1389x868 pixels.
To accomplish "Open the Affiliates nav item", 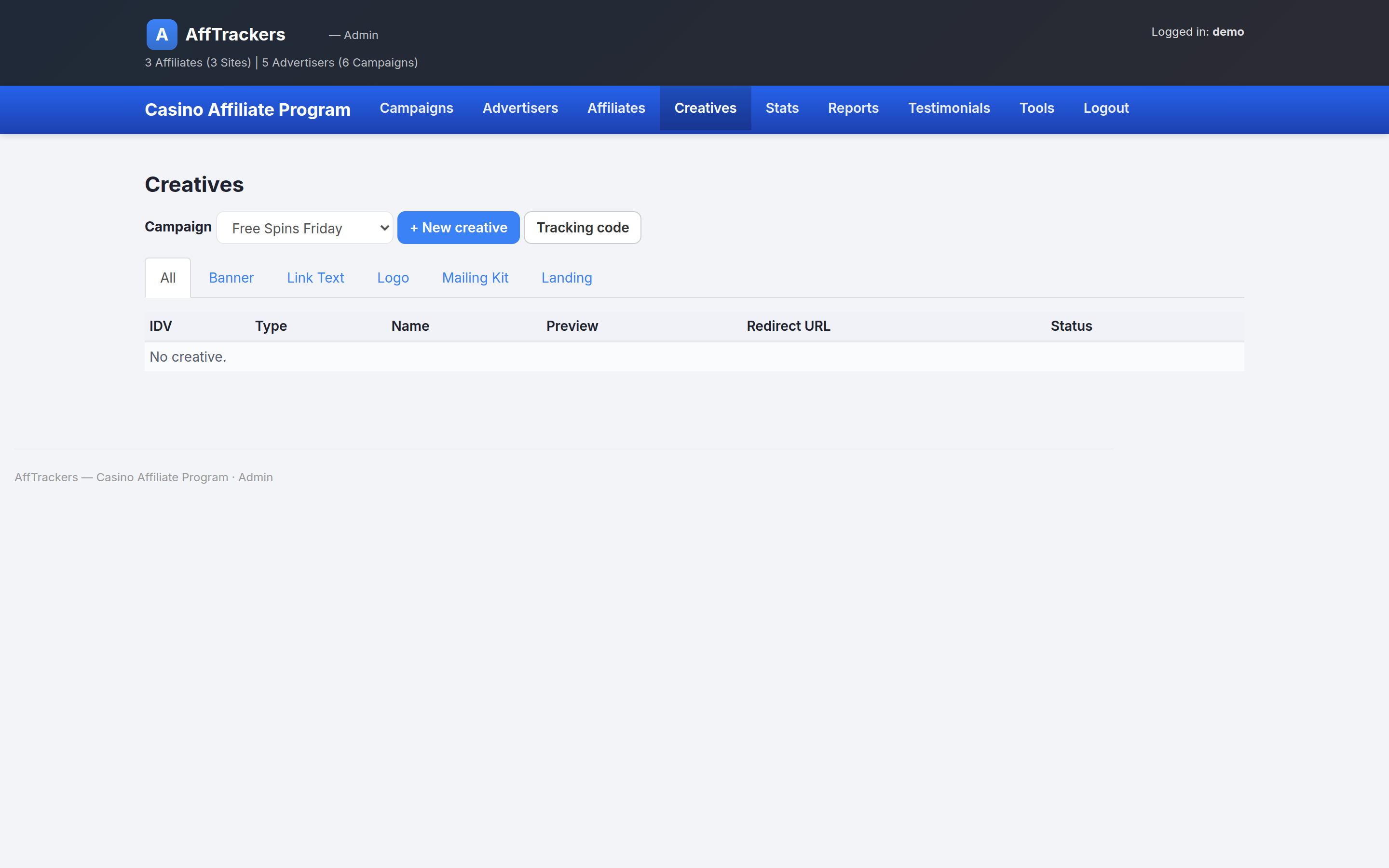I will click(x=616, y=108).
